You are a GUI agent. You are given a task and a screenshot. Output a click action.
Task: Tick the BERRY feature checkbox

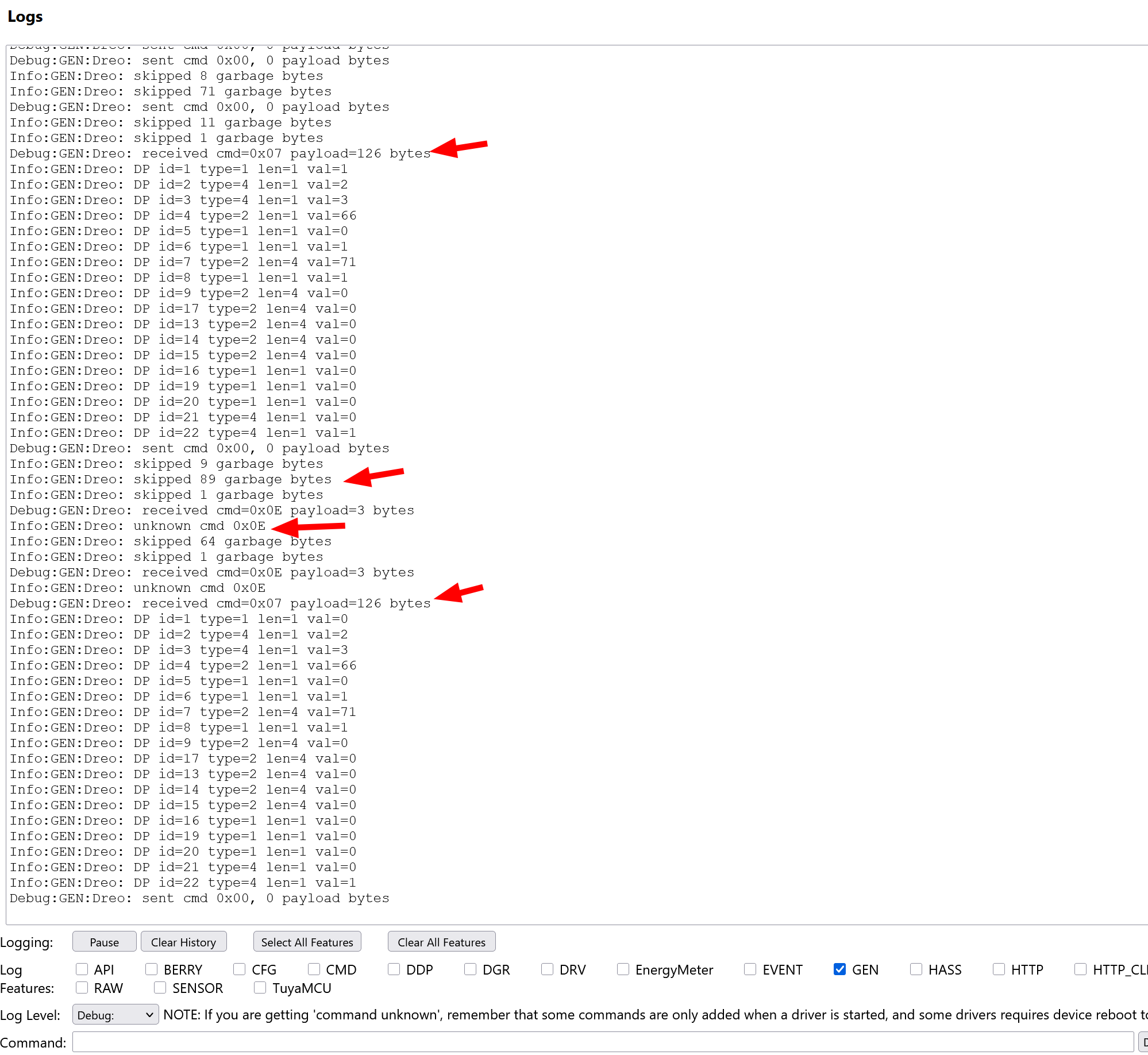[152, 969]
